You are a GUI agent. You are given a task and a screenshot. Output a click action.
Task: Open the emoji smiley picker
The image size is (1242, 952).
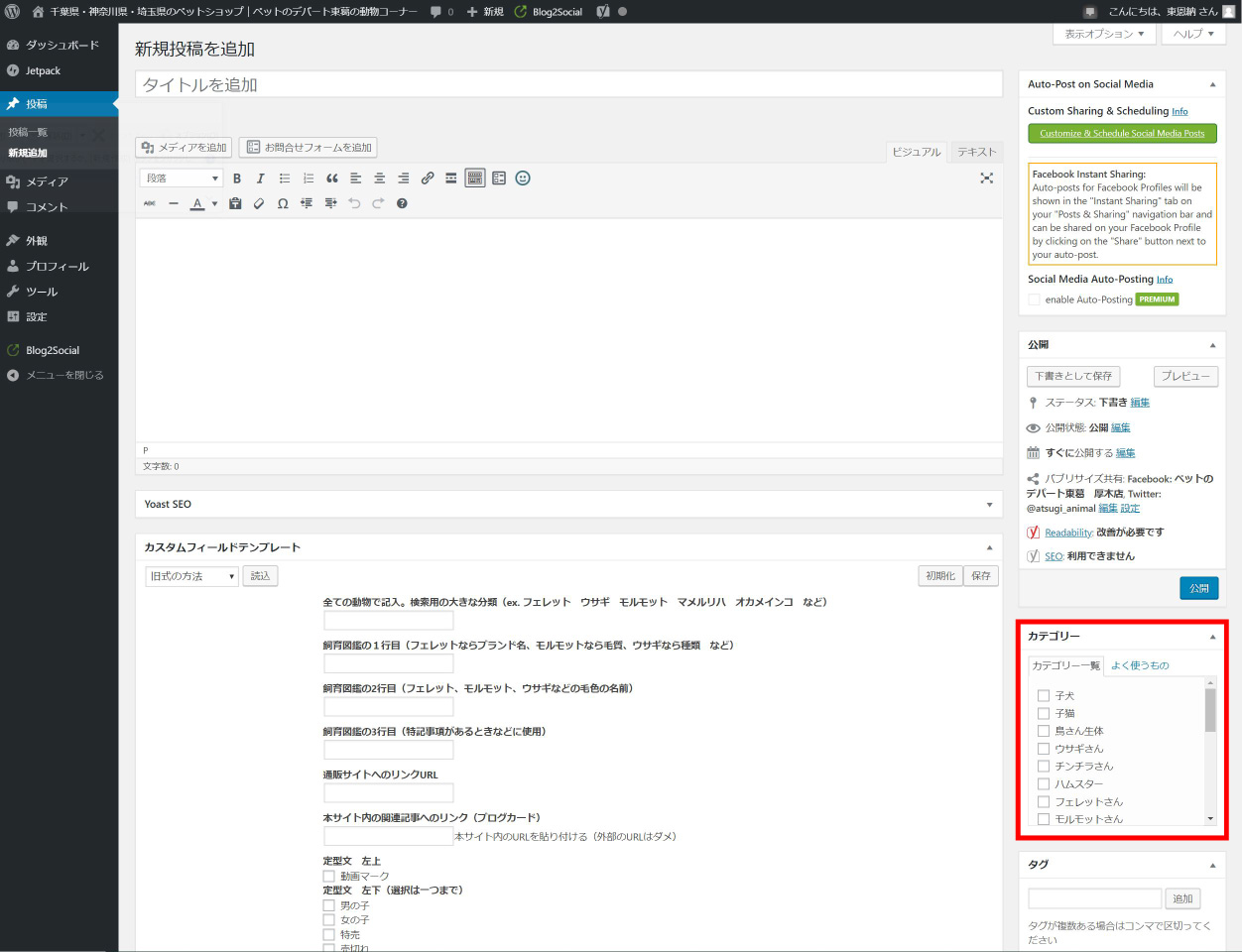coord(523,178)
